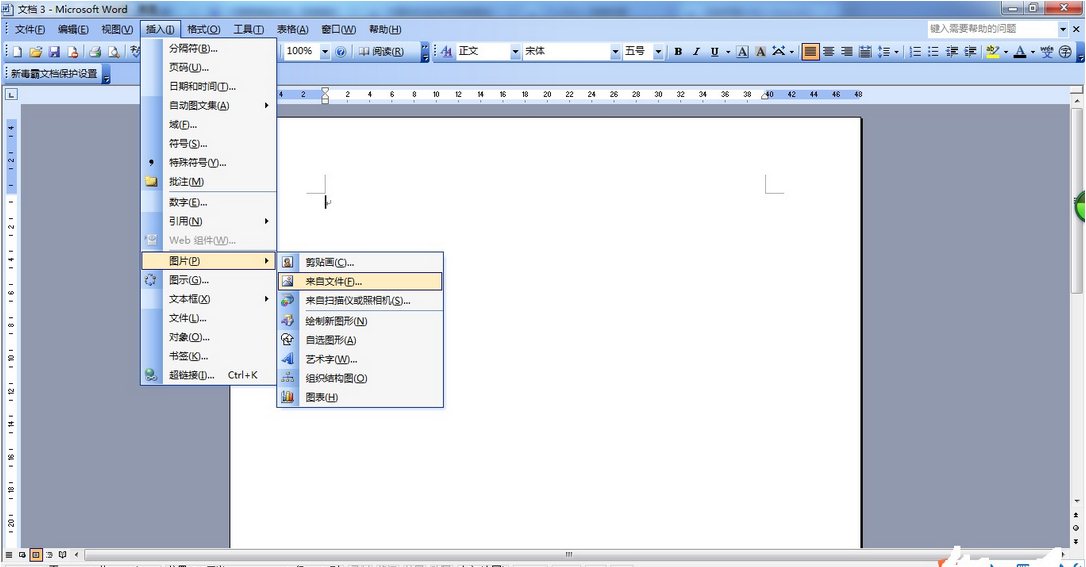Select 组织结构图(O) submenu item
Image resolution: width=1086 pixels, height=567 pixels.
click(359, 378)
